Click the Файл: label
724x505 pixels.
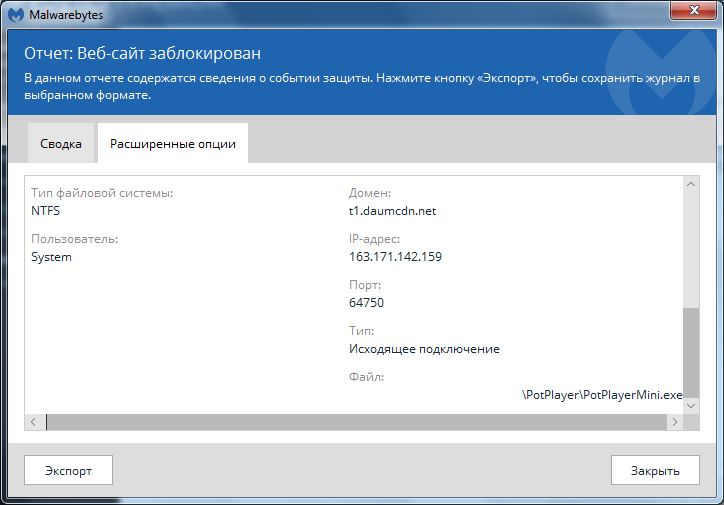click(x=366, y=377)
